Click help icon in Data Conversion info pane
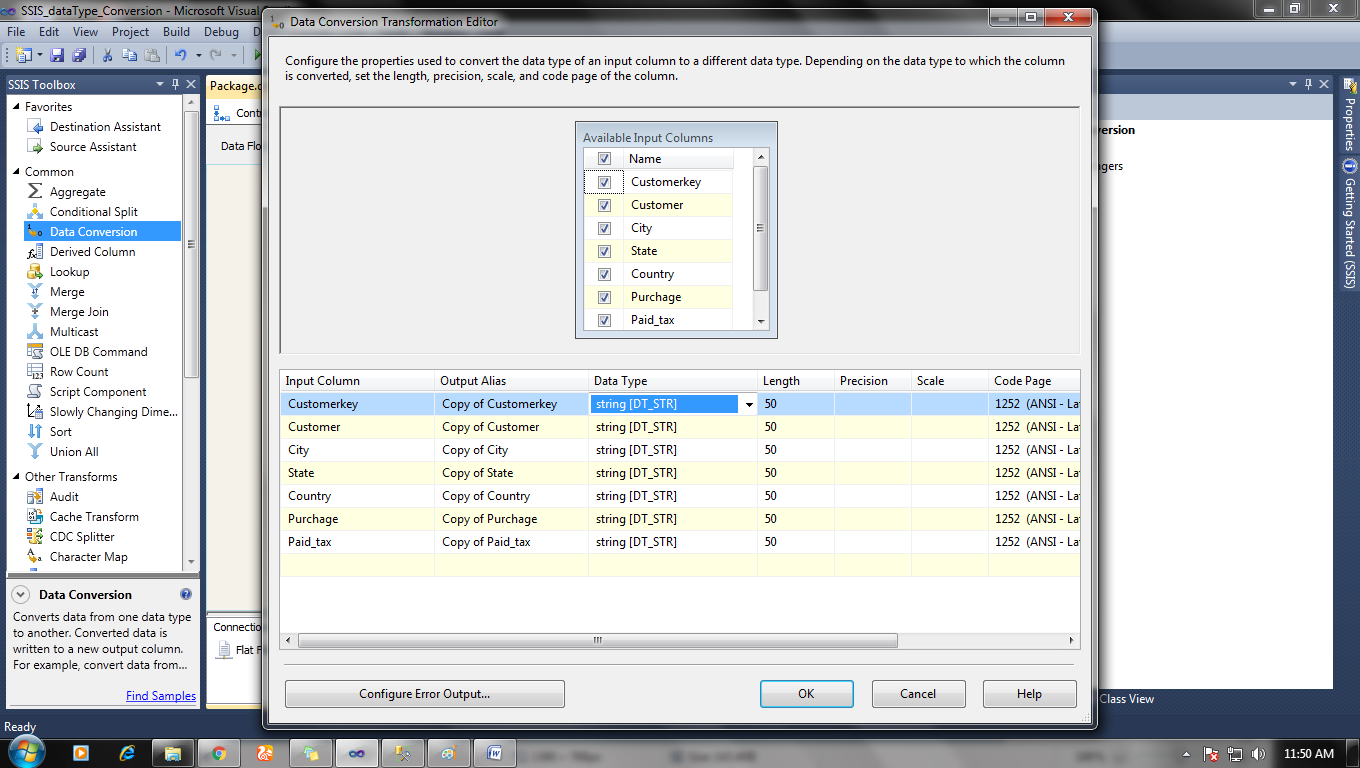 tap(186, 594)
